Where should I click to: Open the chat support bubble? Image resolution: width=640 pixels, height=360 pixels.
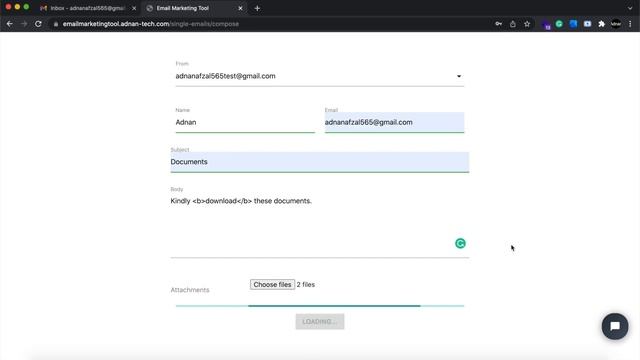615,326
